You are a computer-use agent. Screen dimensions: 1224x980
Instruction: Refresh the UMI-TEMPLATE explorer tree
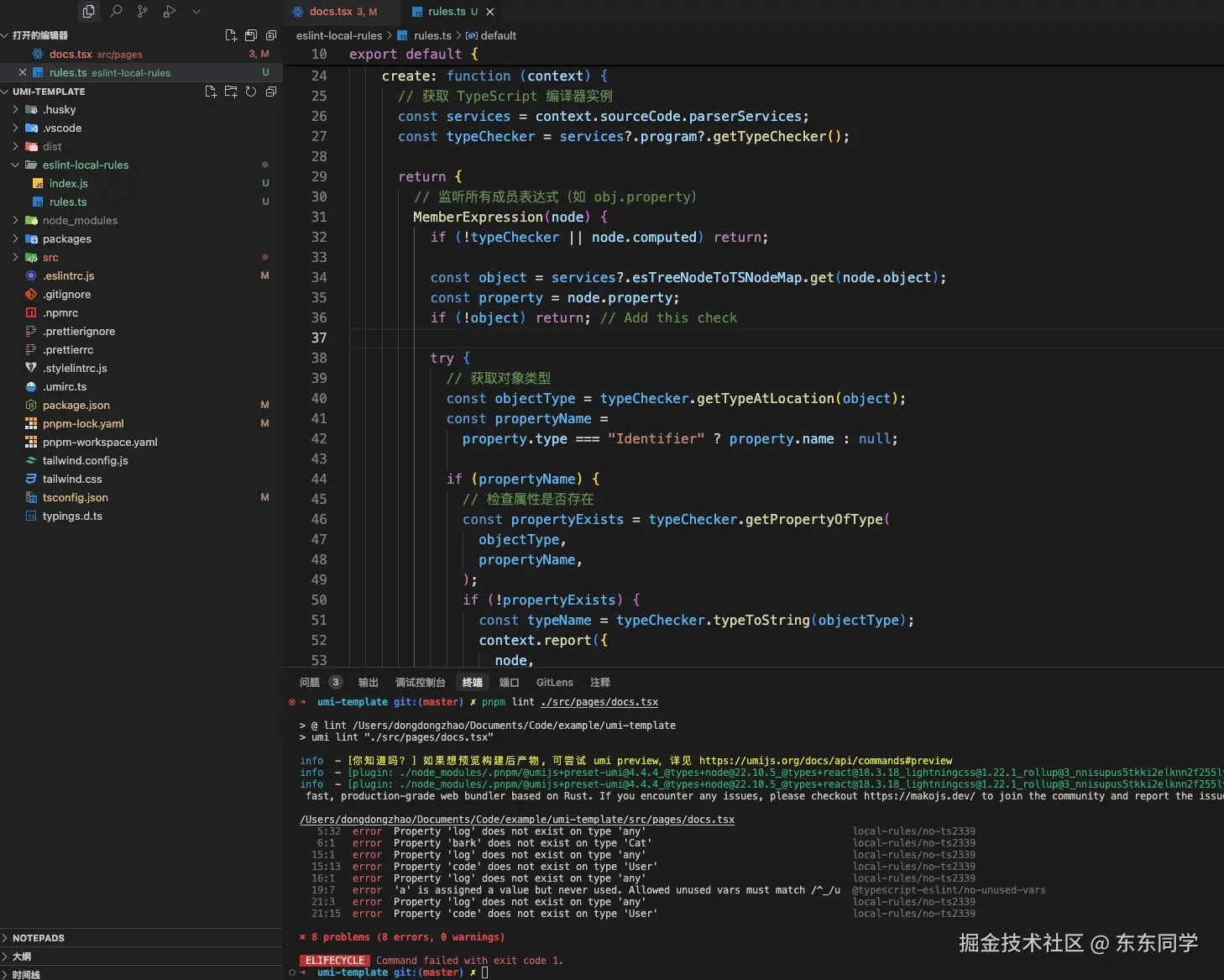pyautogui.click(x=251, y=92)
